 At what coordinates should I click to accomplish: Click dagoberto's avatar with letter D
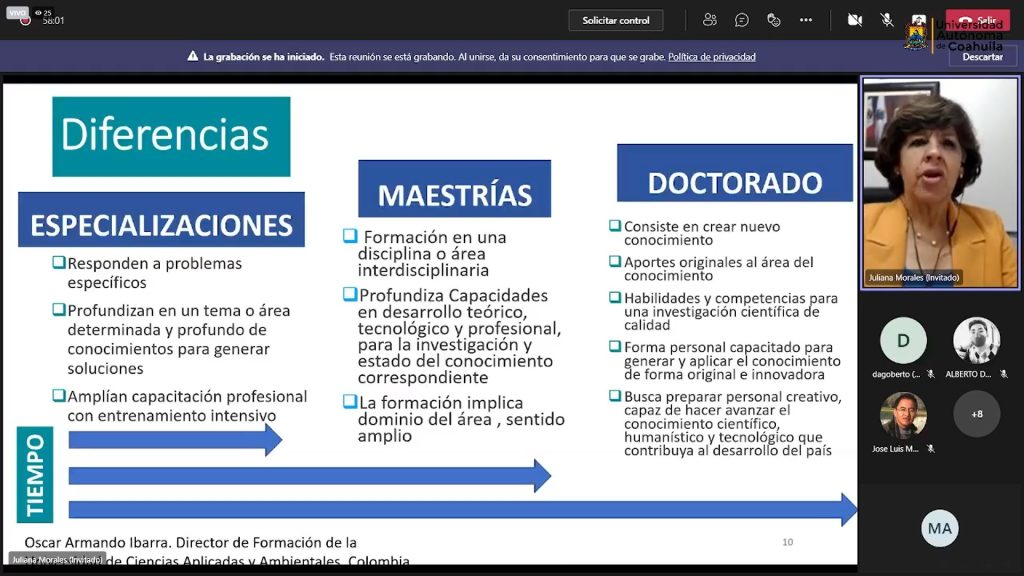(903, 341)
